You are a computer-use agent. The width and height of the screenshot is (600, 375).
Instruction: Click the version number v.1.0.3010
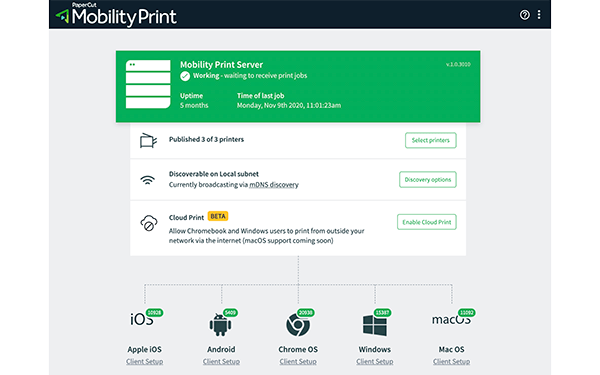458,64
